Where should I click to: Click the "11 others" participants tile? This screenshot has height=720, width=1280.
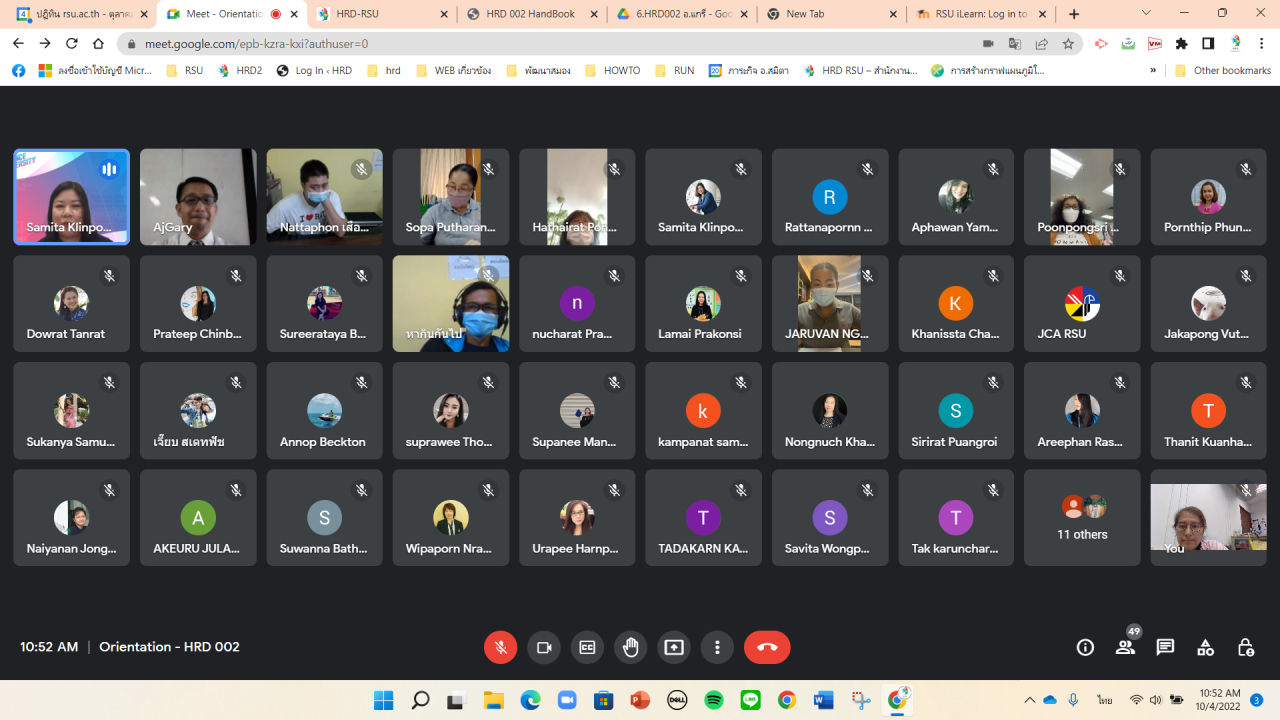[x=1082, y=518]
